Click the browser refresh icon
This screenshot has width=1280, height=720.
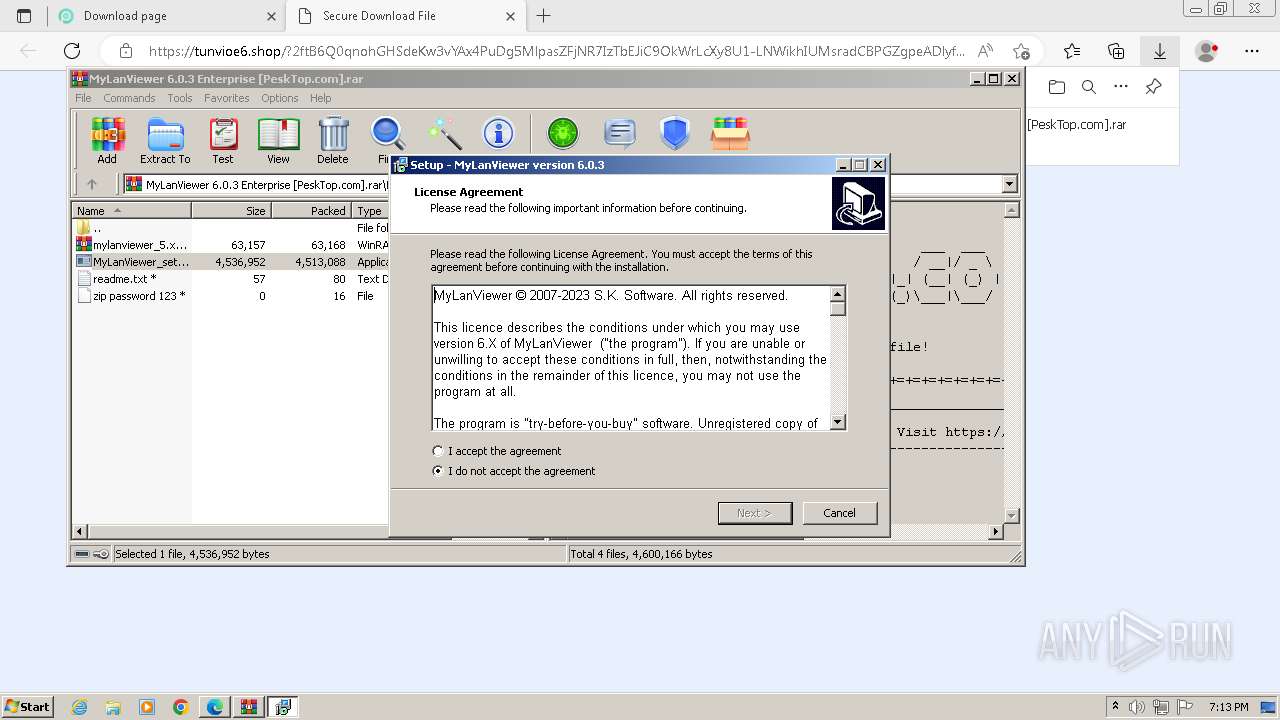tap(72, 51)
